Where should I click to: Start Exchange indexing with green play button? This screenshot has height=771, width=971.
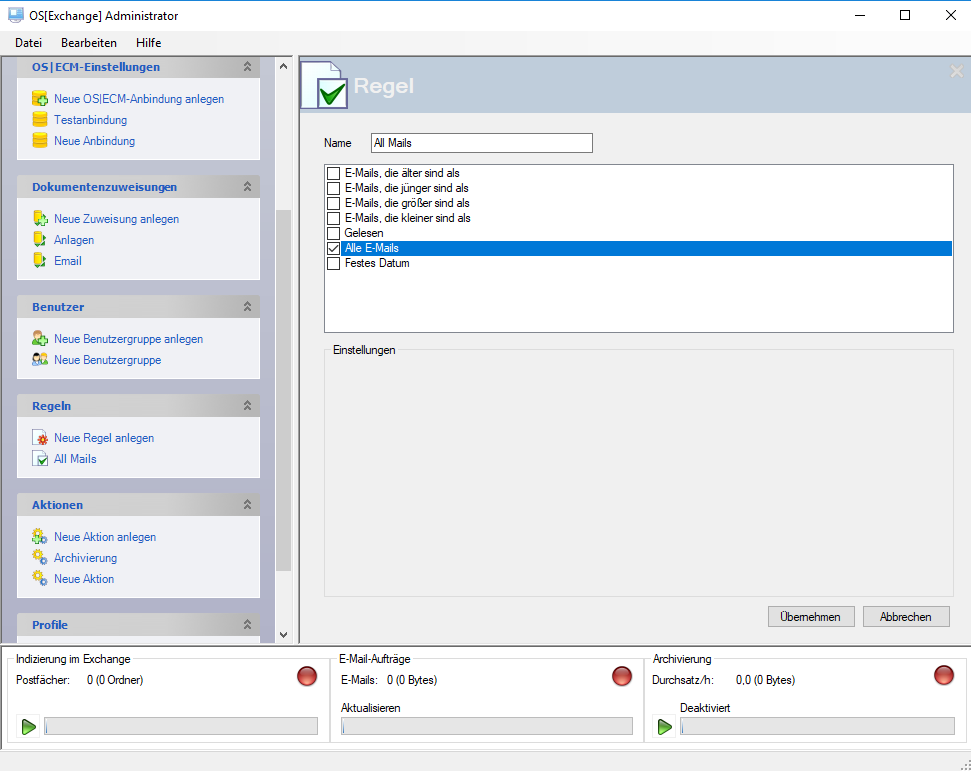click(x=28, y=727)
